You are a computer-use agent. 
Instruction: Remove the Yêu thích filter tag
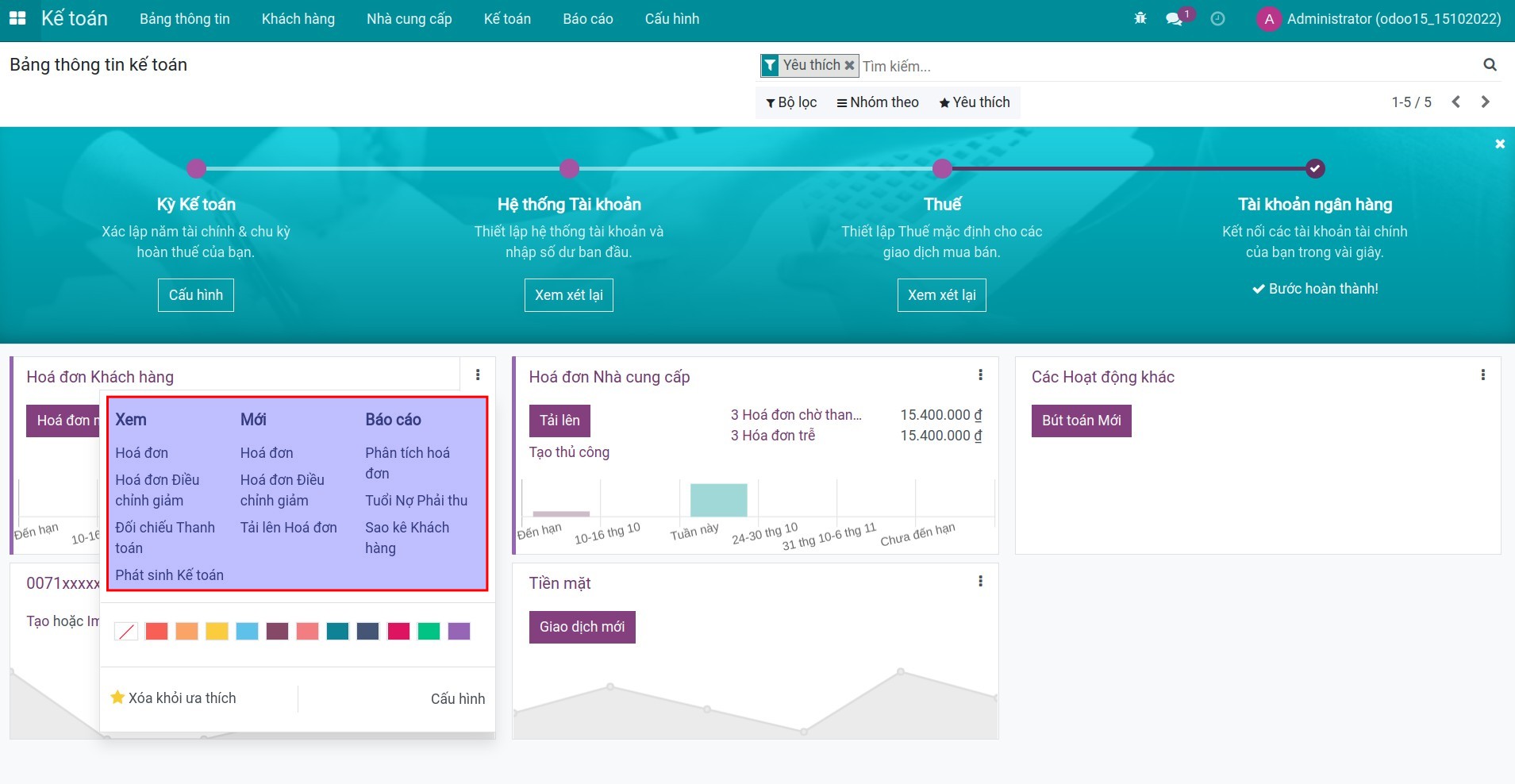coord(849,65)
